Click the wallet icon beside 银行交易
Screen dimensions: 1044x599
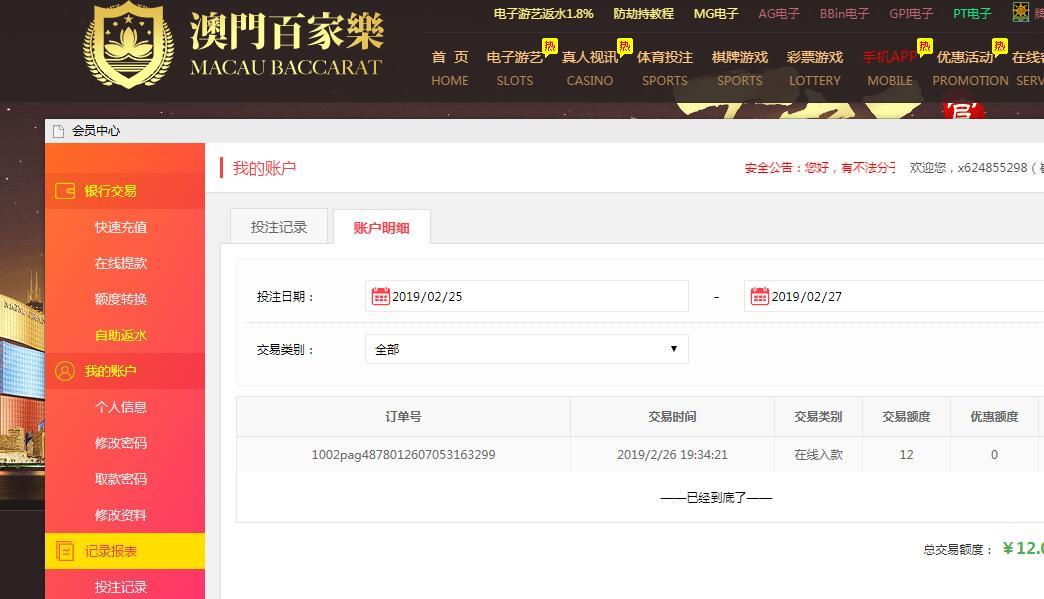pyautogui.click(x=65, y=191)
